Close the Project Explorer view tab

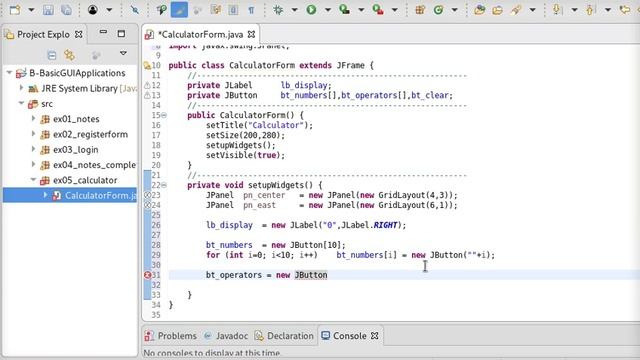(79, 35)
